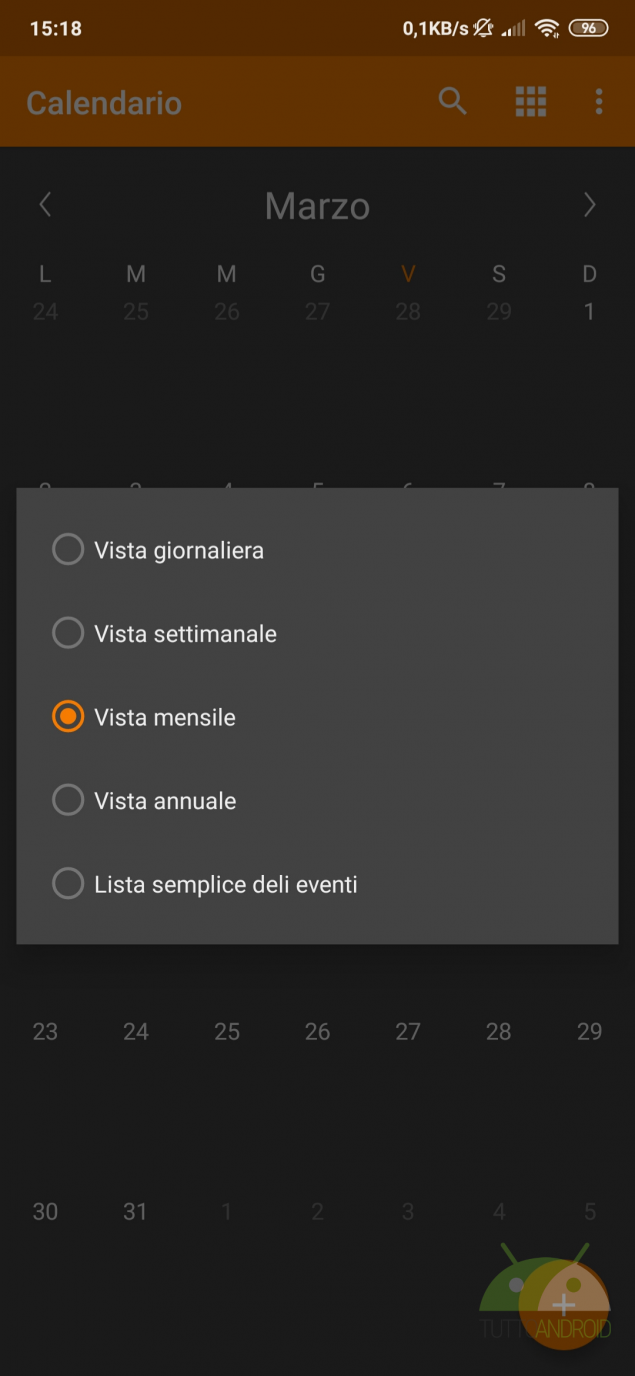Tap the grid view switcher icon
The height and width of the screenshot is (1376, 635).
[530, 101]
